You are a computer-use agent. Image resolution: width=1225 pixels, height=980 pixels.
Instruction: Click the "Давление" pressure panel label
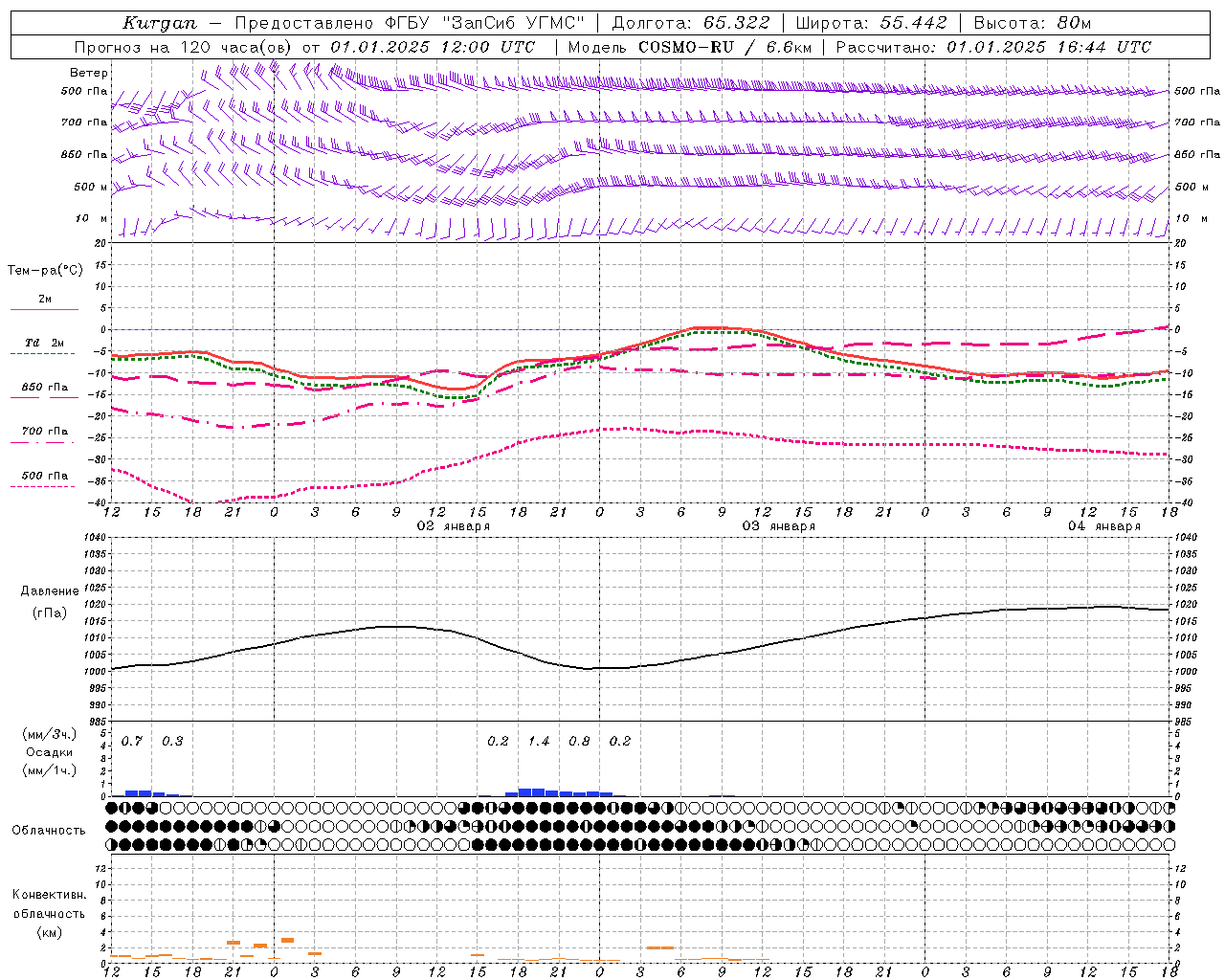click(x=50, y=591)
